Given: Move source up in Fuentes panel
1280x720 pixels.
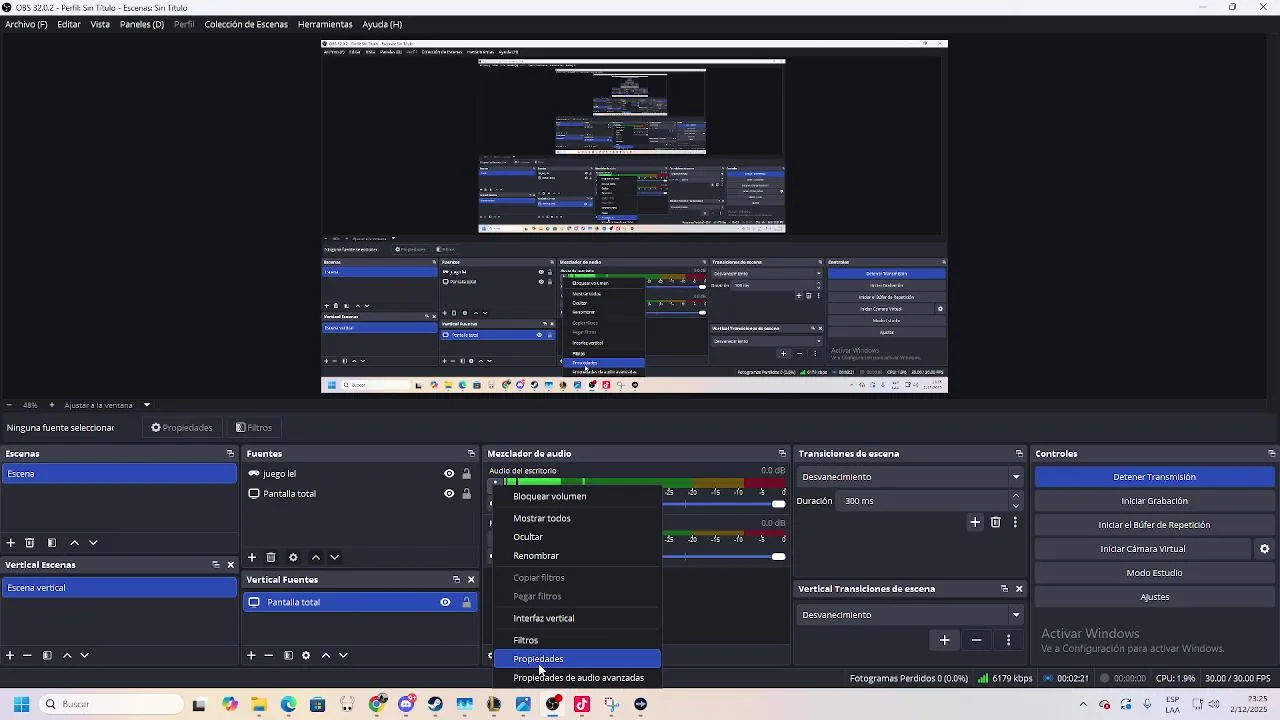Looking at the screenshot, I should click(x=316, y=557).
